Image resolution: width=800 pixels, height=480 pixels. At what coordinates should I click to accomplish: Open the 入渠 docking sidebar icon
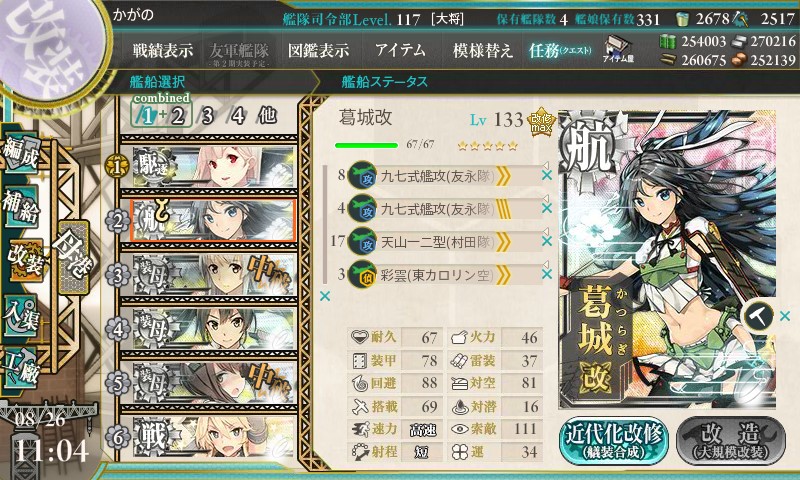click(20, 317)
